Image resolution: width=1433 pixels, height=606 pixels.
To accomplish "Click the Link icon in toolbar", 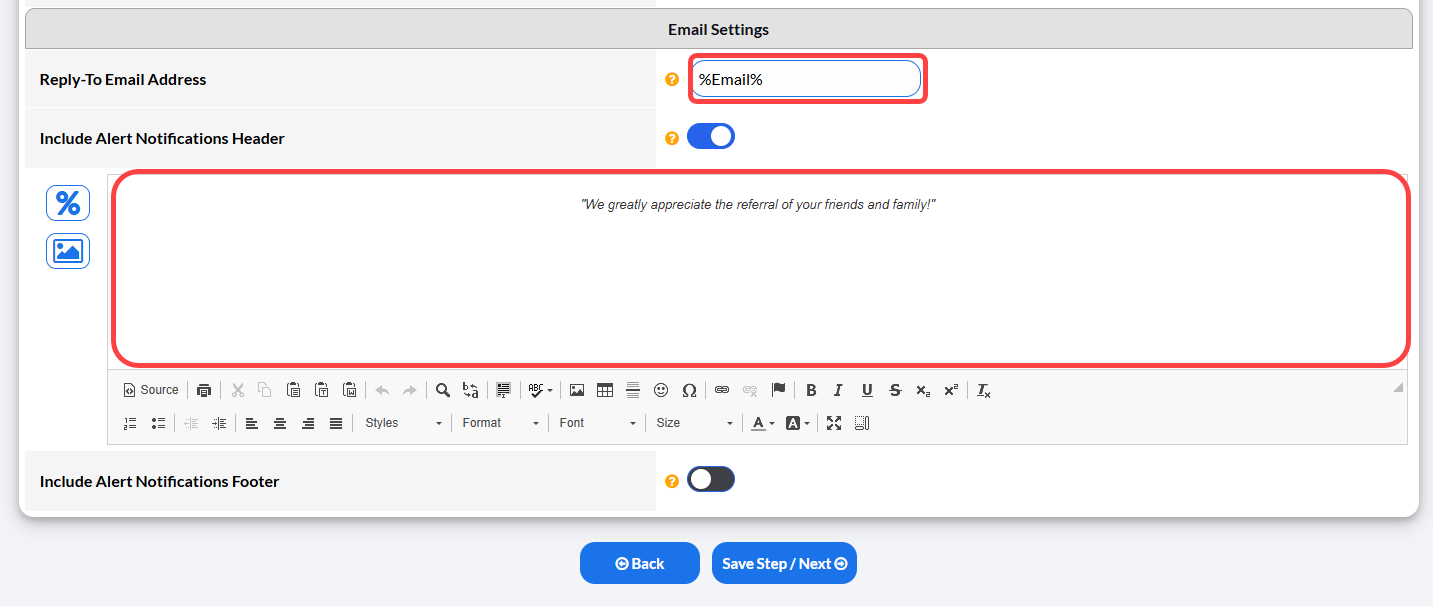I will (722, 390).
